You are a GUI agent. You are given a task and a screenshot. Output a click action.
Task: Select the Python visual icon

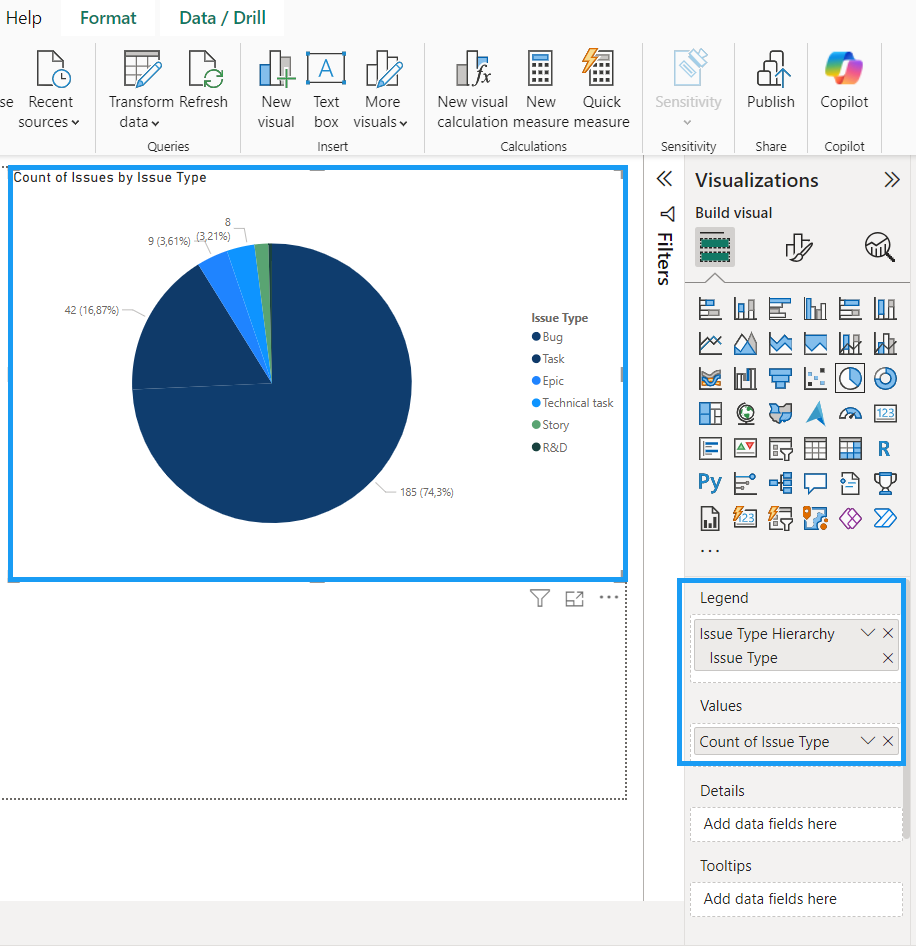[710, 482]
